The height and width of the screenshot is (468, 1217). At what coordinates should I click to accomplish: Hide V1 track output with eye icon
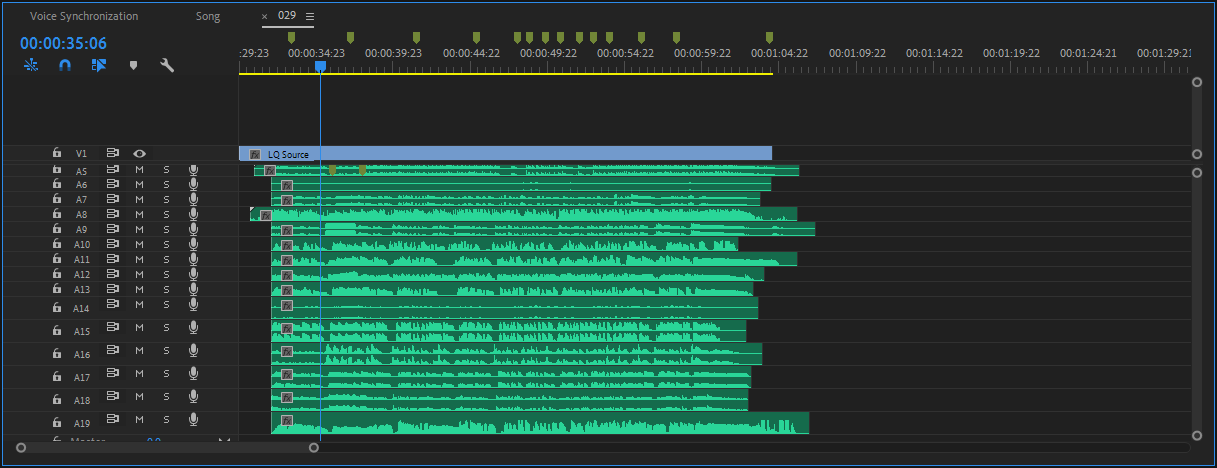click(139, 154)
